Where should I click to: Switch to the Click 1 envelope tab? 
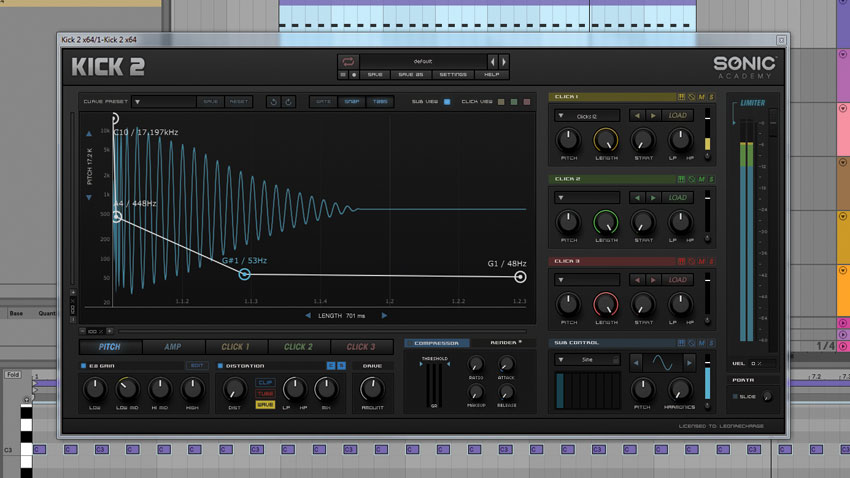pyautogui.click(x=236, y=347)
